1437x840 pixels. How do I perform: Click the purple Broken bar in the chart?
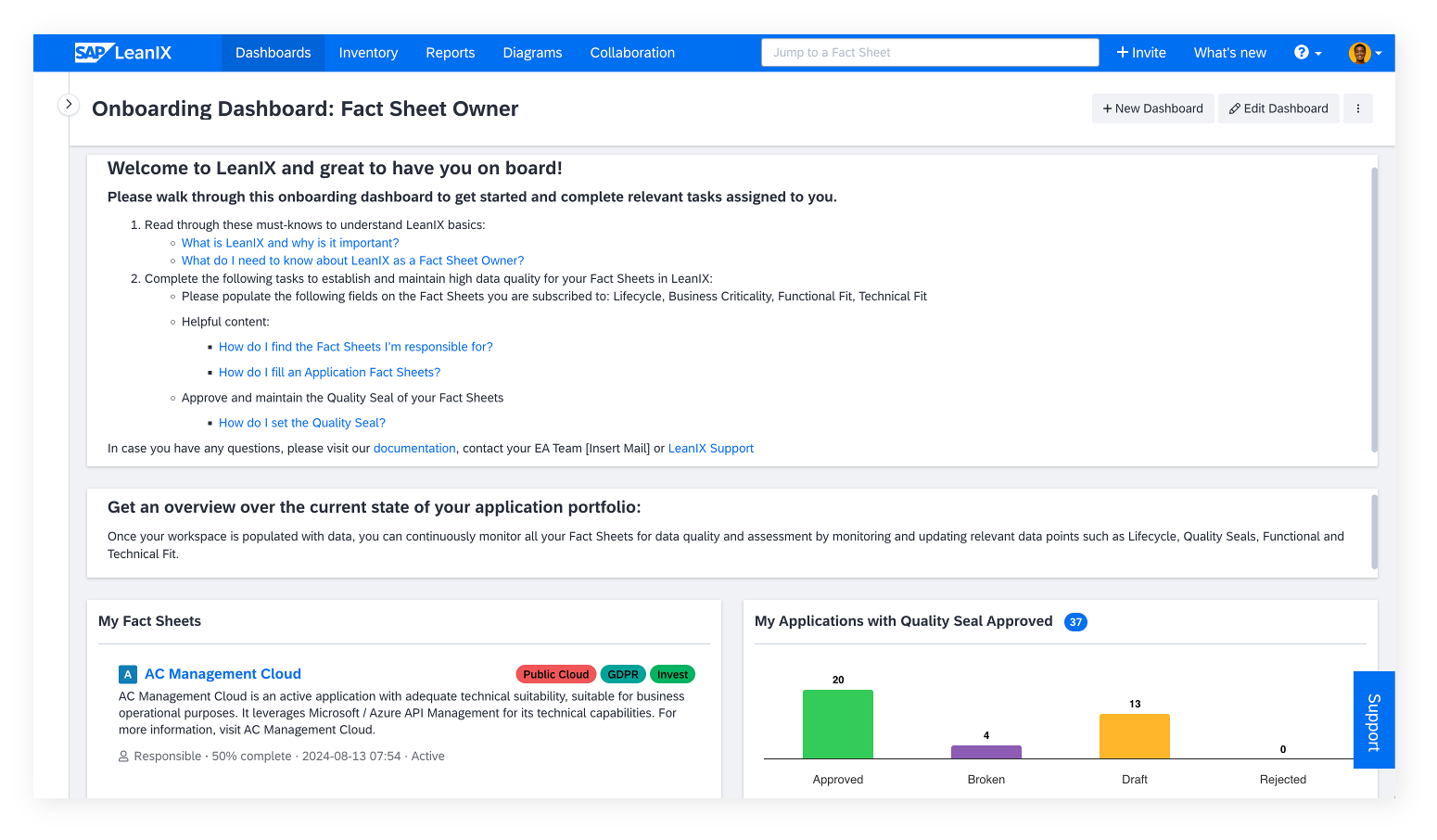point(986,752)
